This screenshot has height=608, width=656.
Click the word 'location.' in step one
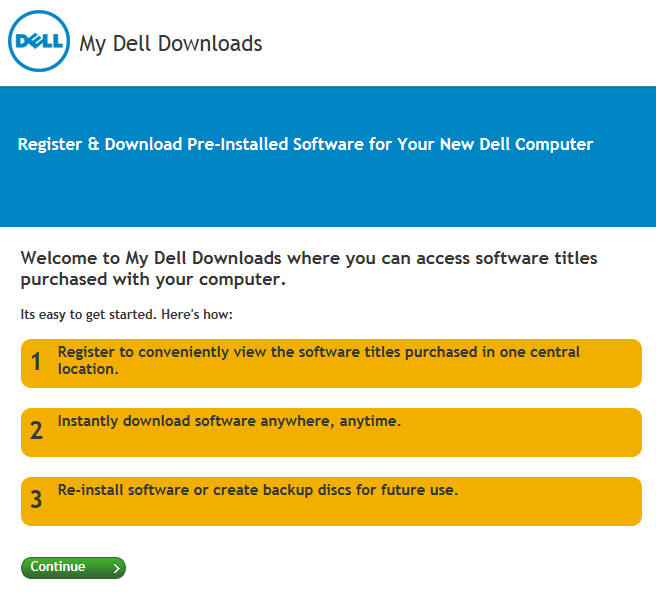click(x=88, y=369)
